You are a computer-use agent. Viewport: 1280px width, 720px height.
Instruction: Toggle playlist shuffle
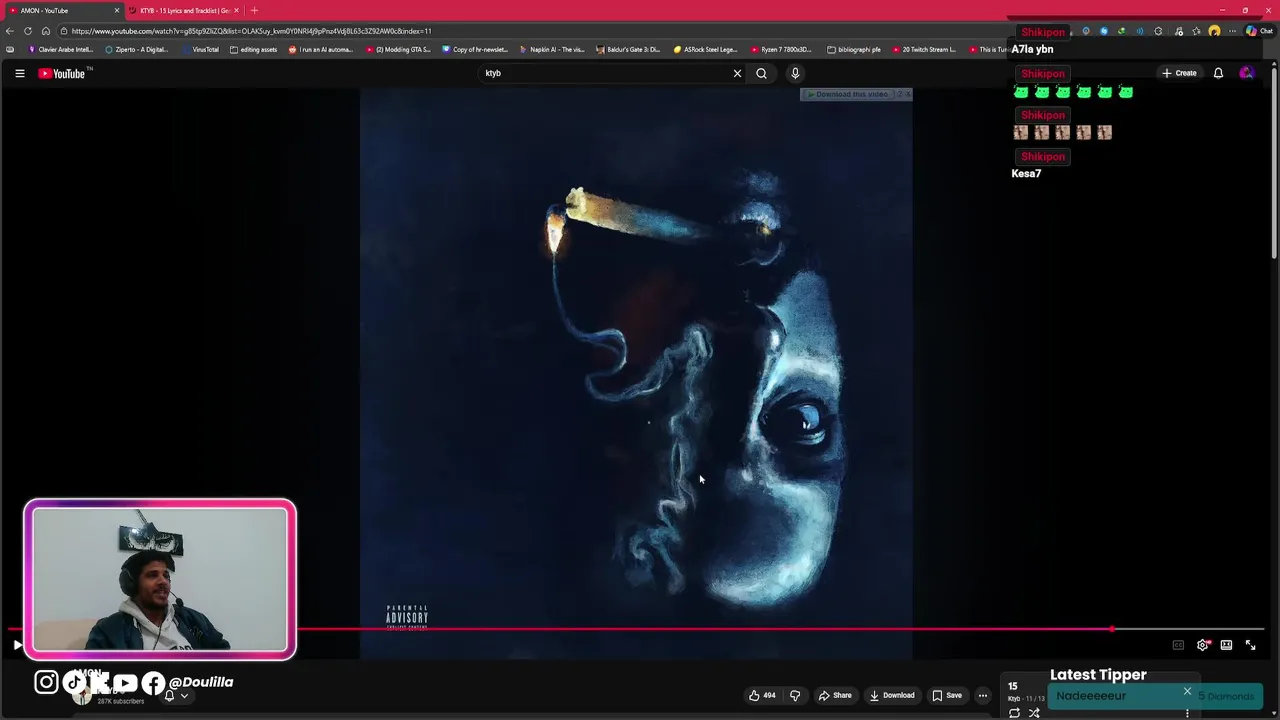coord(1034,713)
